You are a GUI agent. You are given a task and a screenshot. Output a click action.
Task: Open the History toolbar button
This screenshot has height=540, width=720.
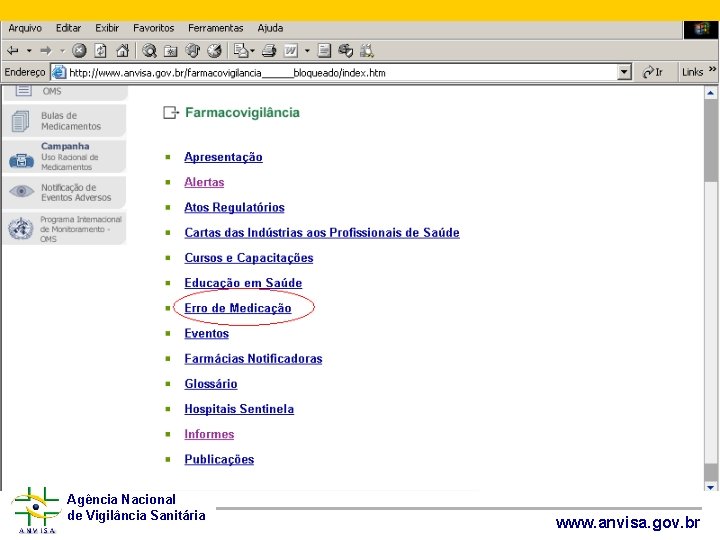click(x=214, y=51)
